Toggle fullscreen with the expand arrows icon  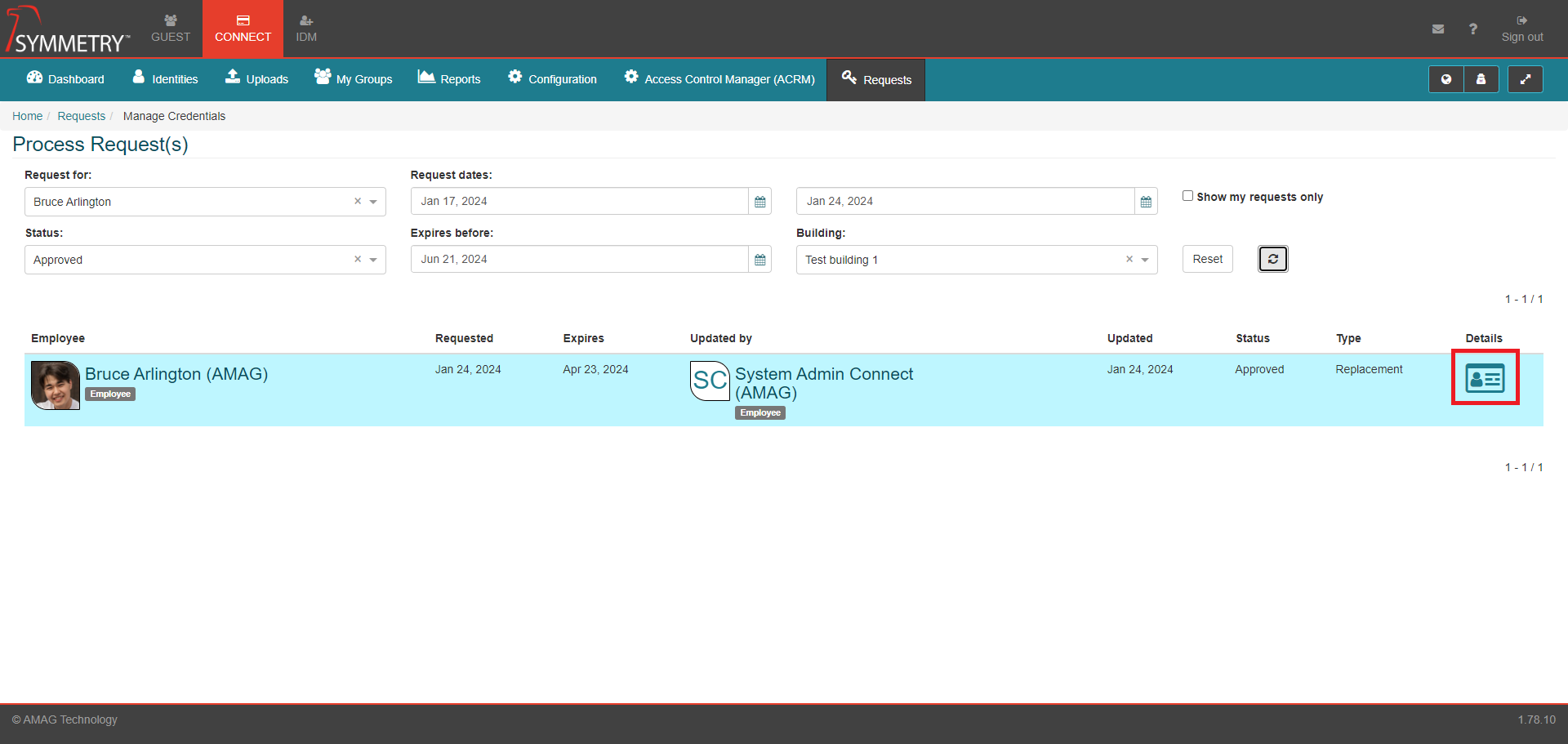coord(1525,79)
